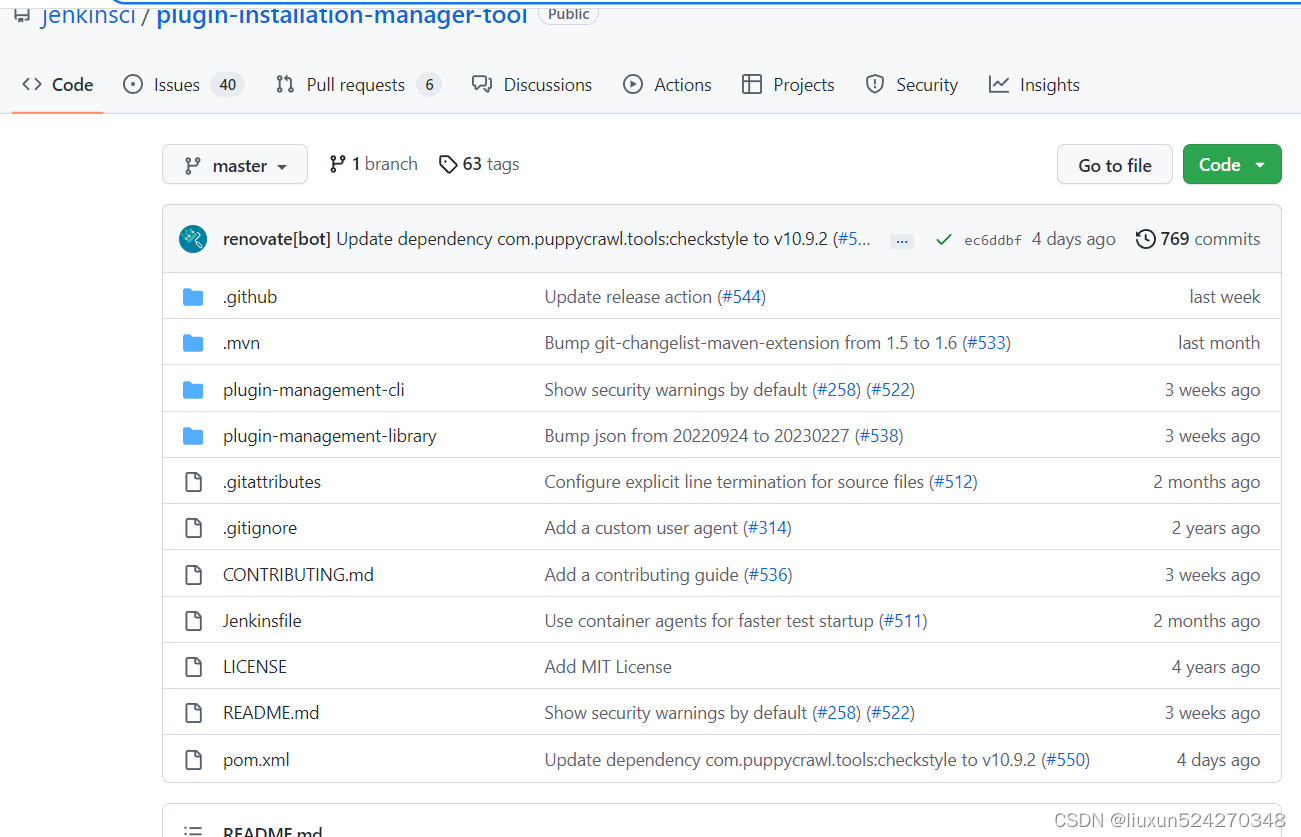Open the master branch dropdown
The height and width of the screenshot is (837, 1301).
[234, 163]
